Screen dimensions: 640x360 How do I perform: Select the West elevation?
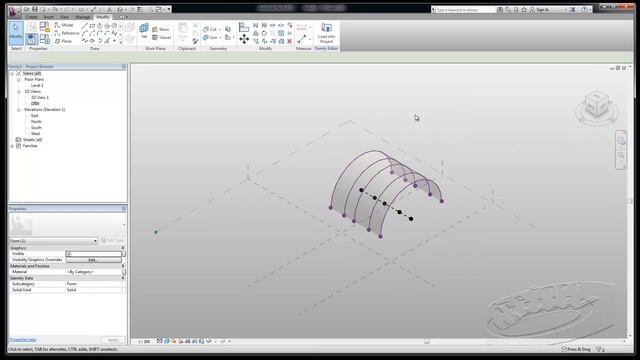coord(36,133)
